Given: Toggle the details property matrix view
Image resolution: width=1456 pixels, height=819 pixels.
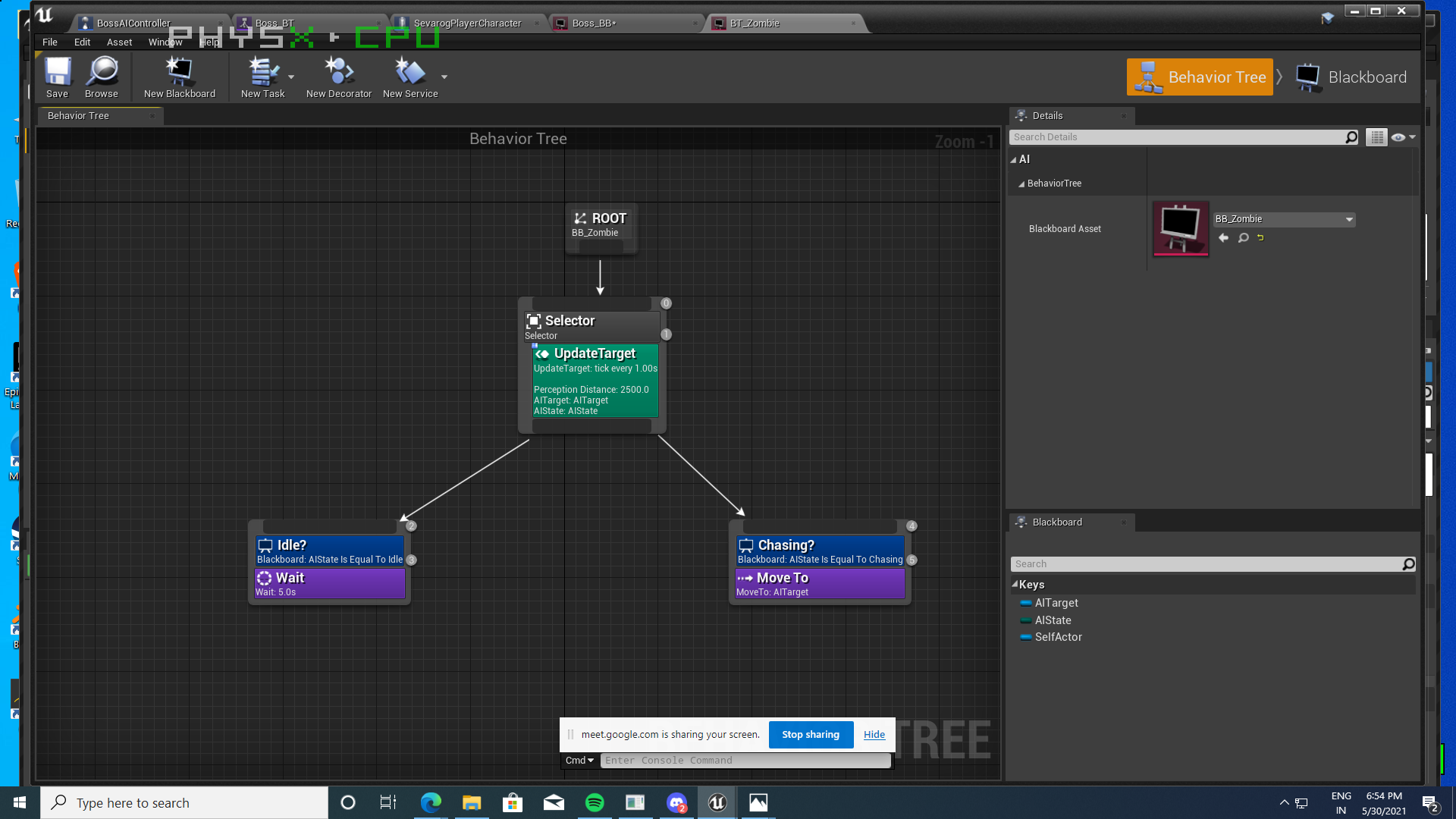Looking at the screenshot, I should [x=1377, y=137].
